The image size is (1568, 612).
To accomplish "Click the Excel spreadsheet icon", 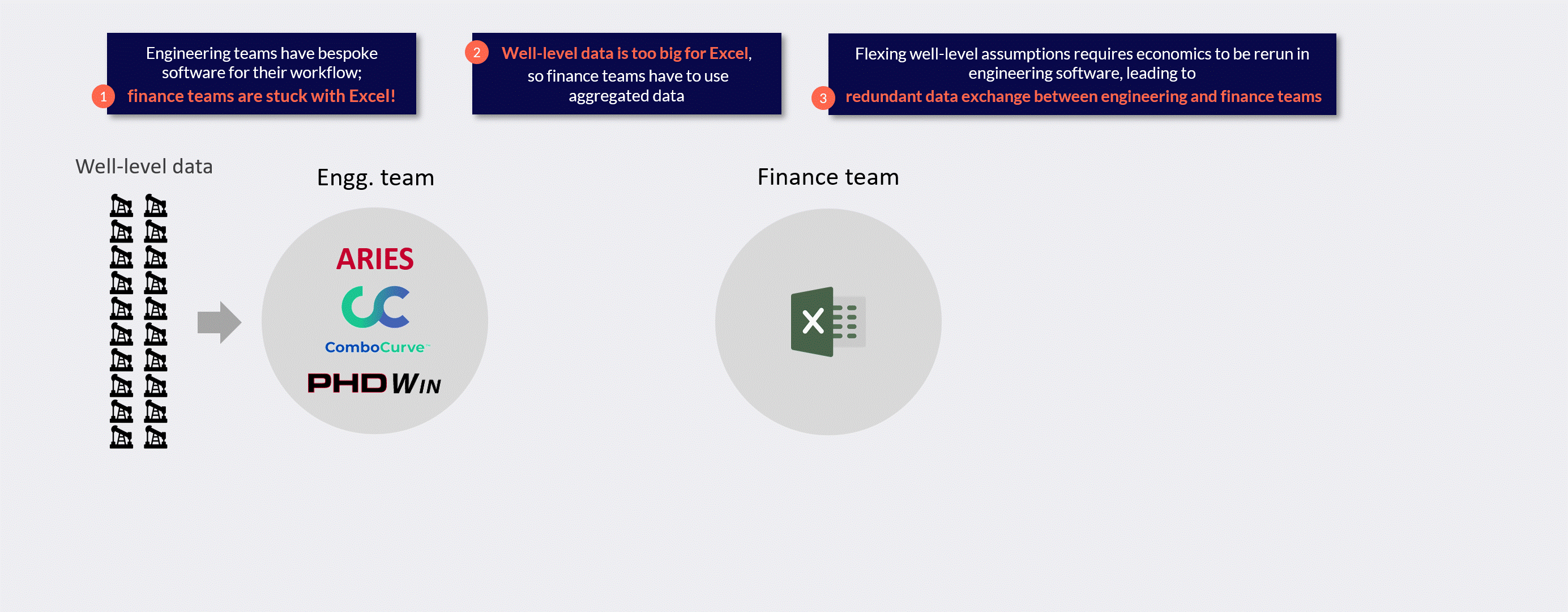I will pyautogui.click(x=828, y=321).
